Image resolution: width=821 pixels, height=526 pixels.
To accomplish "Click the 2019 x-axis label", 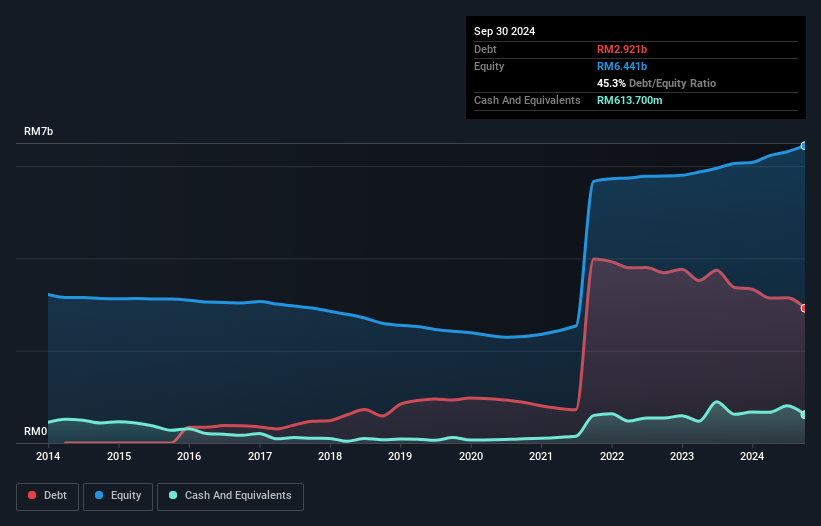I will pos(400,456).
